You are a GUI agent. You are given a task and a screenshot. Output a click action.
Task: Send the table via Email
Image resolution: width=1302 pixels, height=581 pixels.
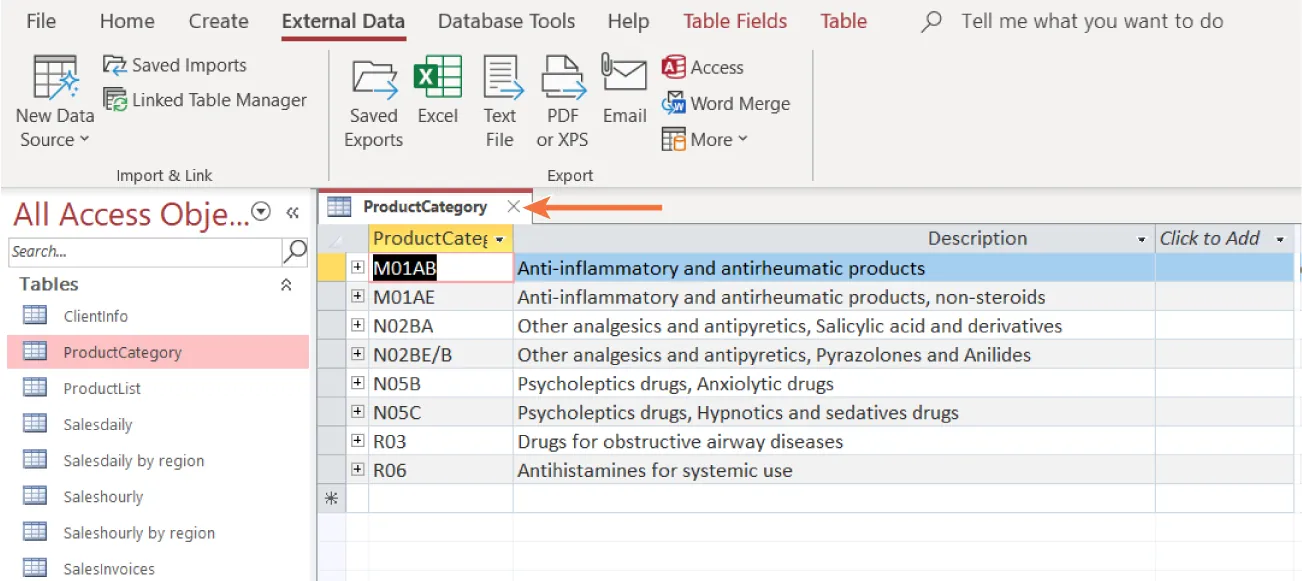pos(624,100)
